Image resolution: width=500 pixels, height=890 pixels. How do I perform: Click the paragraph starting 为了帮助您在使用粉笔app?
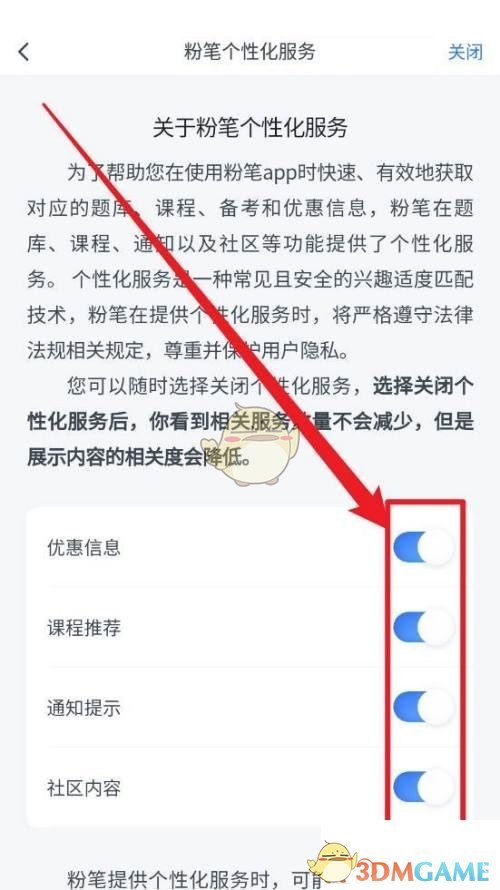tap(250, 262)
